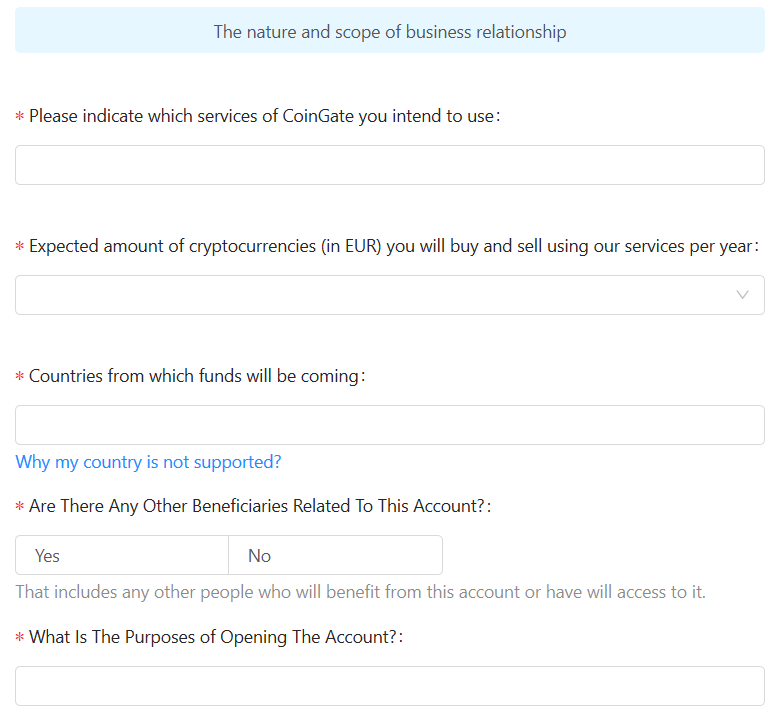Screen dimensions: 778x714
Task: Open 'Why my country is not supported?' link
Action: click(148, 462)
